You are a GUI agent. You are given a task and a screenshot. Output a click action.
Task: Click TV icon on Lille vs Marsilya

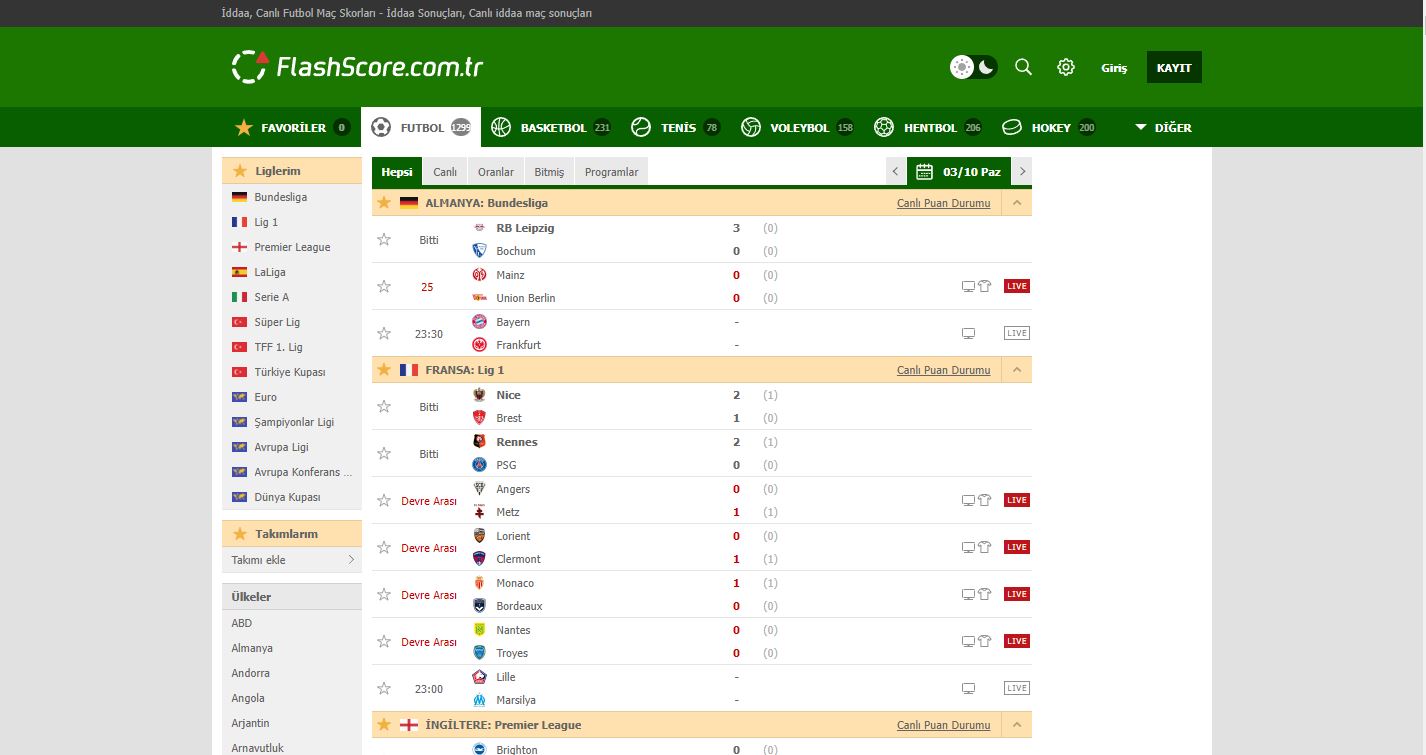click(968, 688)
